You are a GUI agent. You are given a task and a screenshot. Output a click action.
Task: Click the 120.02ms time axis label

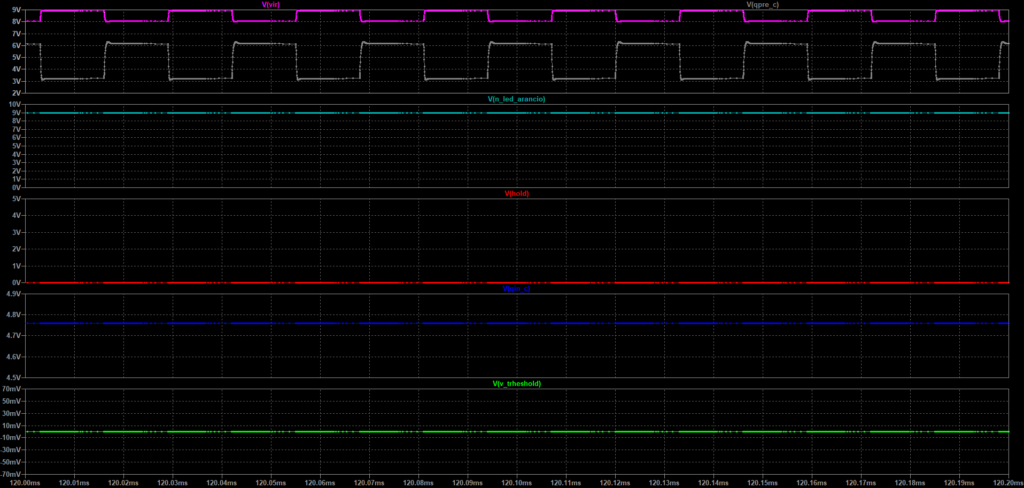[x=123, y=483]
